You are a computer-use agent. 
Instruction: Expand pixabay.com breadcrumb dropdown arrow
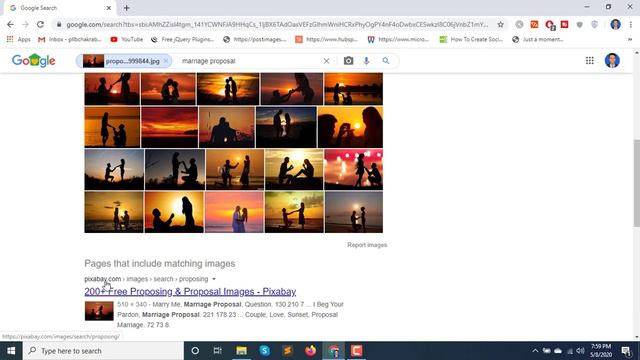214,279
